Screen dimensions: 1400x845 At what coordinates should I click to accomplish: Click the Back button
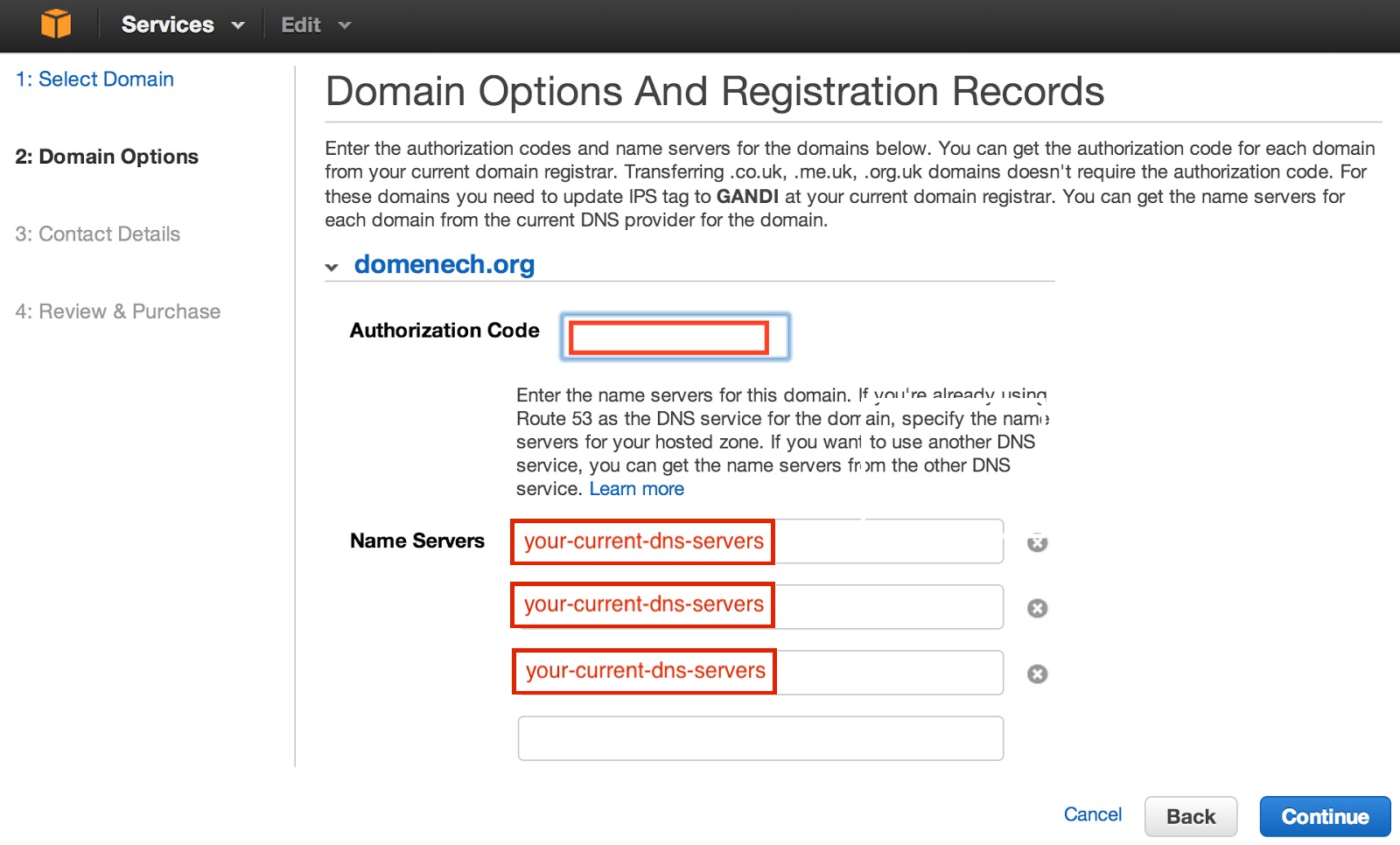tap(1190, 816)
